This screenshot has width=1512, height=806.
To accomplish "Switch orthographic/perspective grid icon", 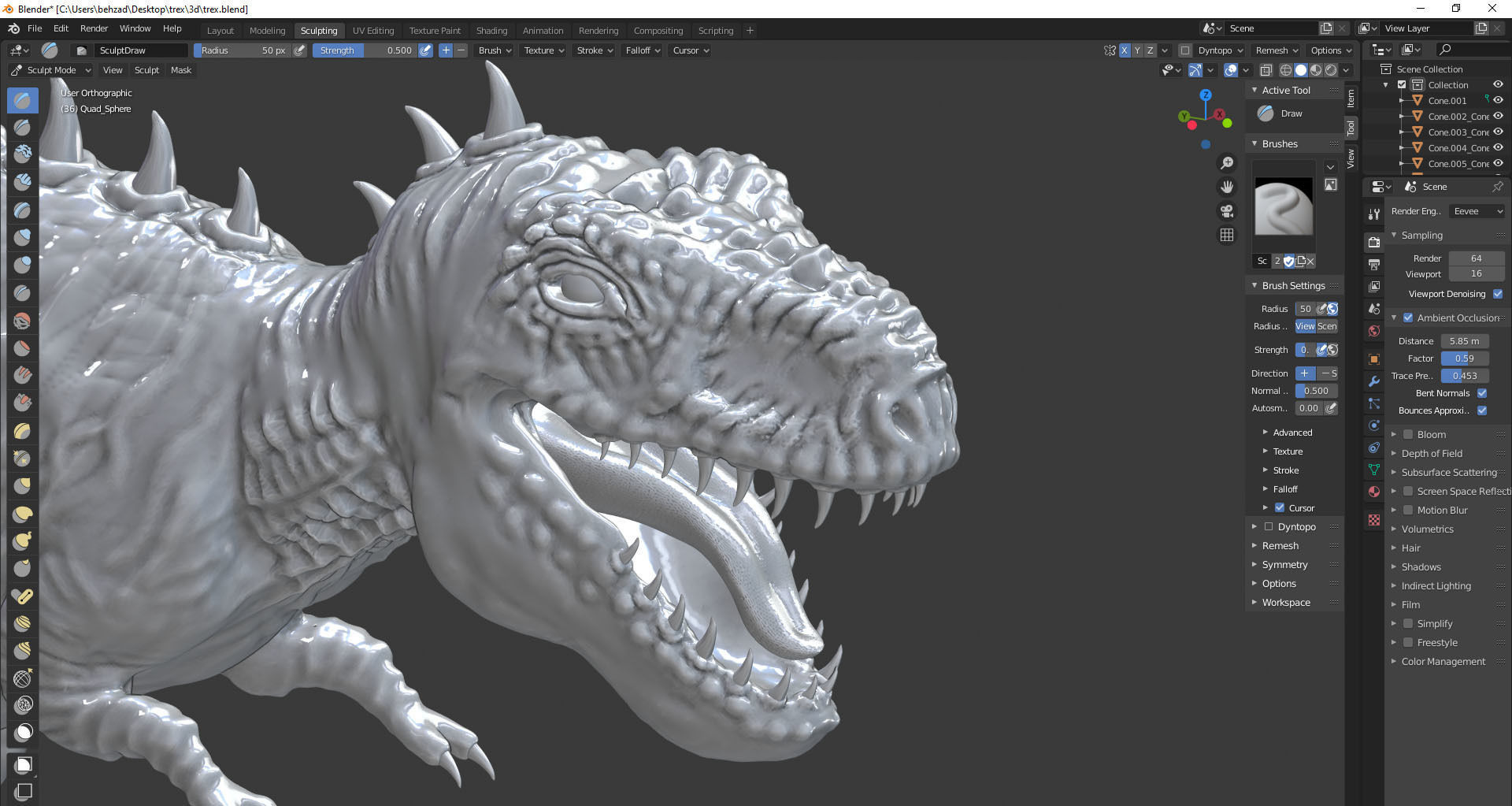I will coord(1227,235).
